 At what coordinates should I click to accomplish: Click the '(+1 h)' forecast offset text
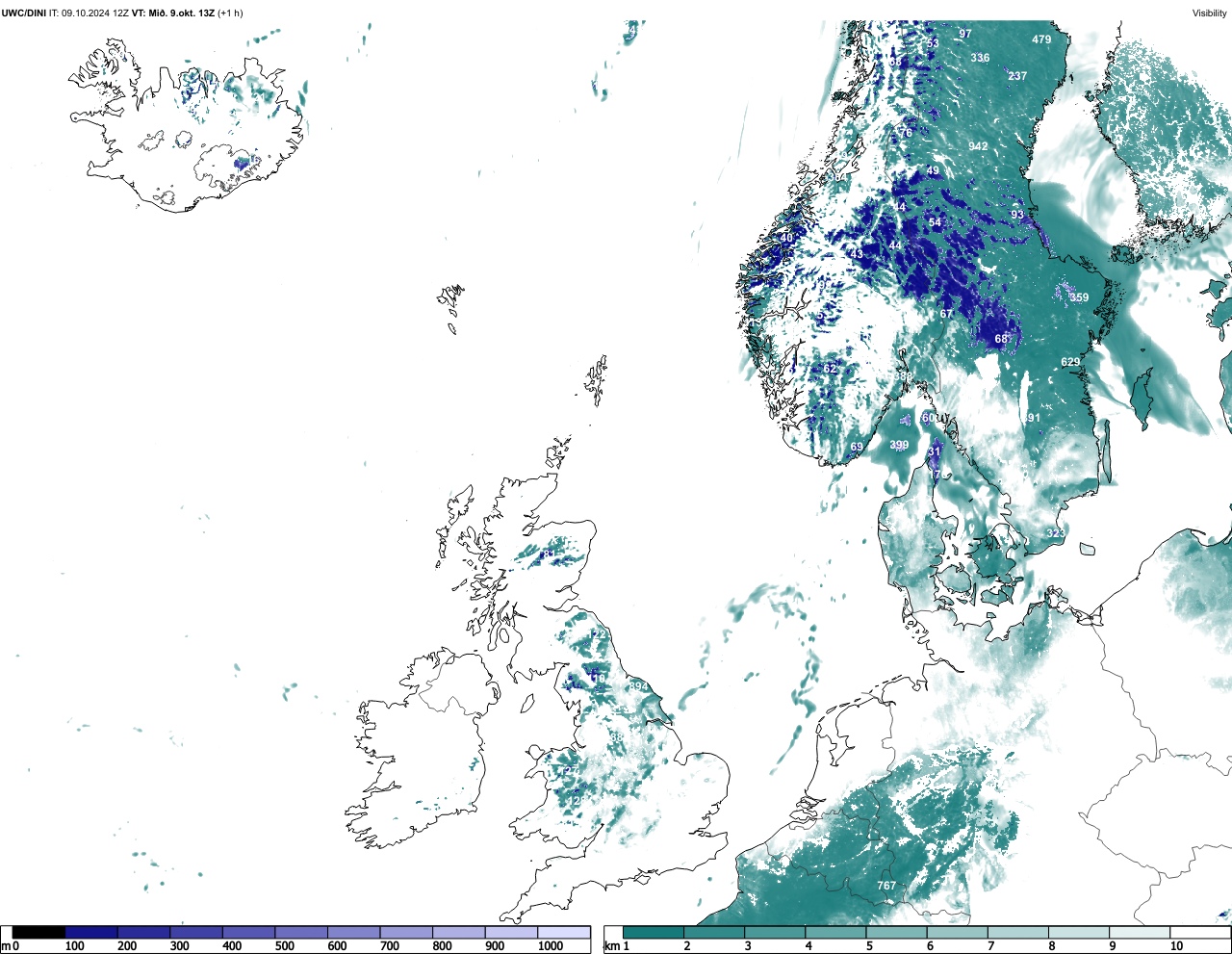tap(231, 13)
